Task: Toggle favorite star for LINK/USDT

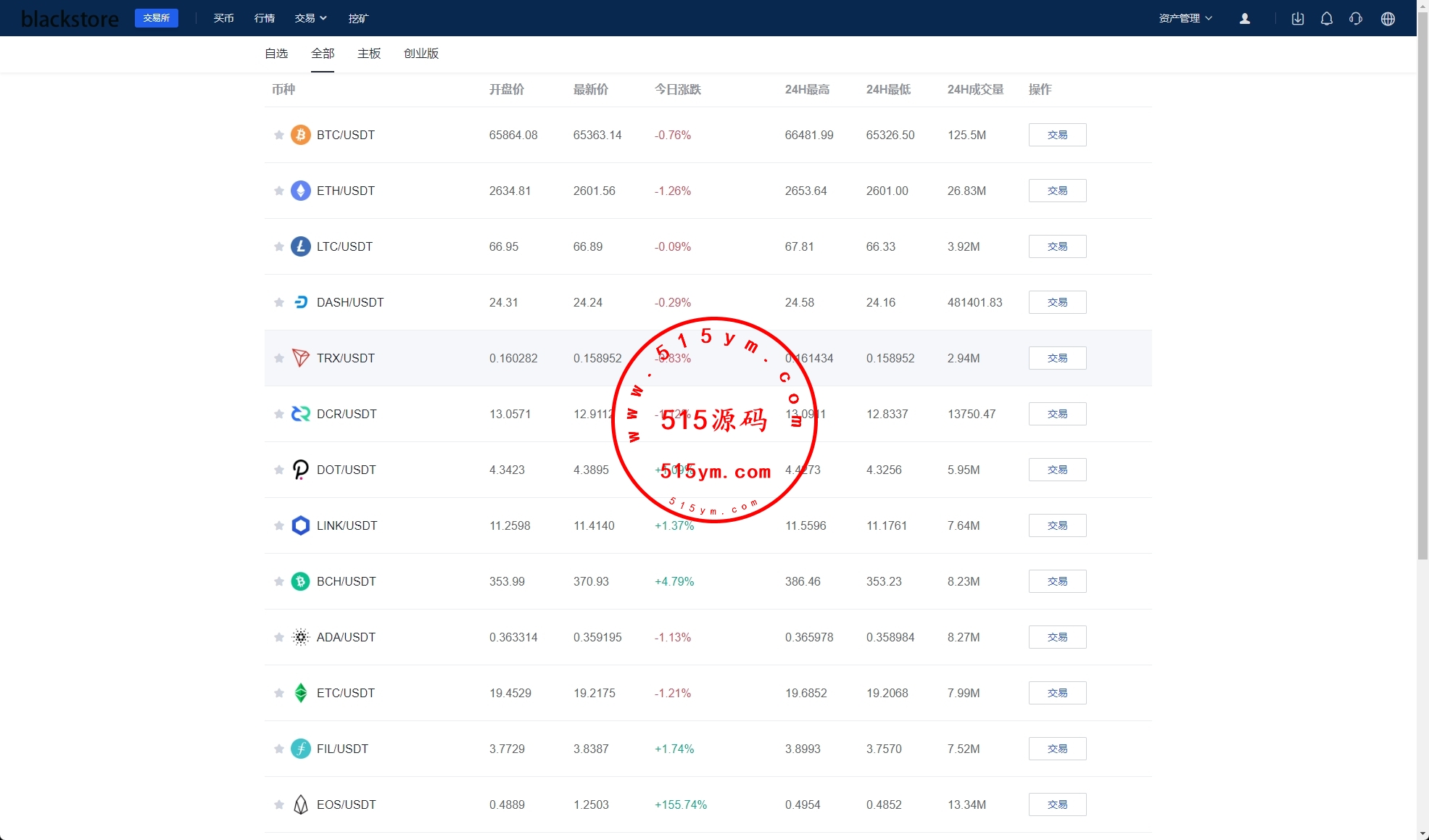Action: click(278, 525)
